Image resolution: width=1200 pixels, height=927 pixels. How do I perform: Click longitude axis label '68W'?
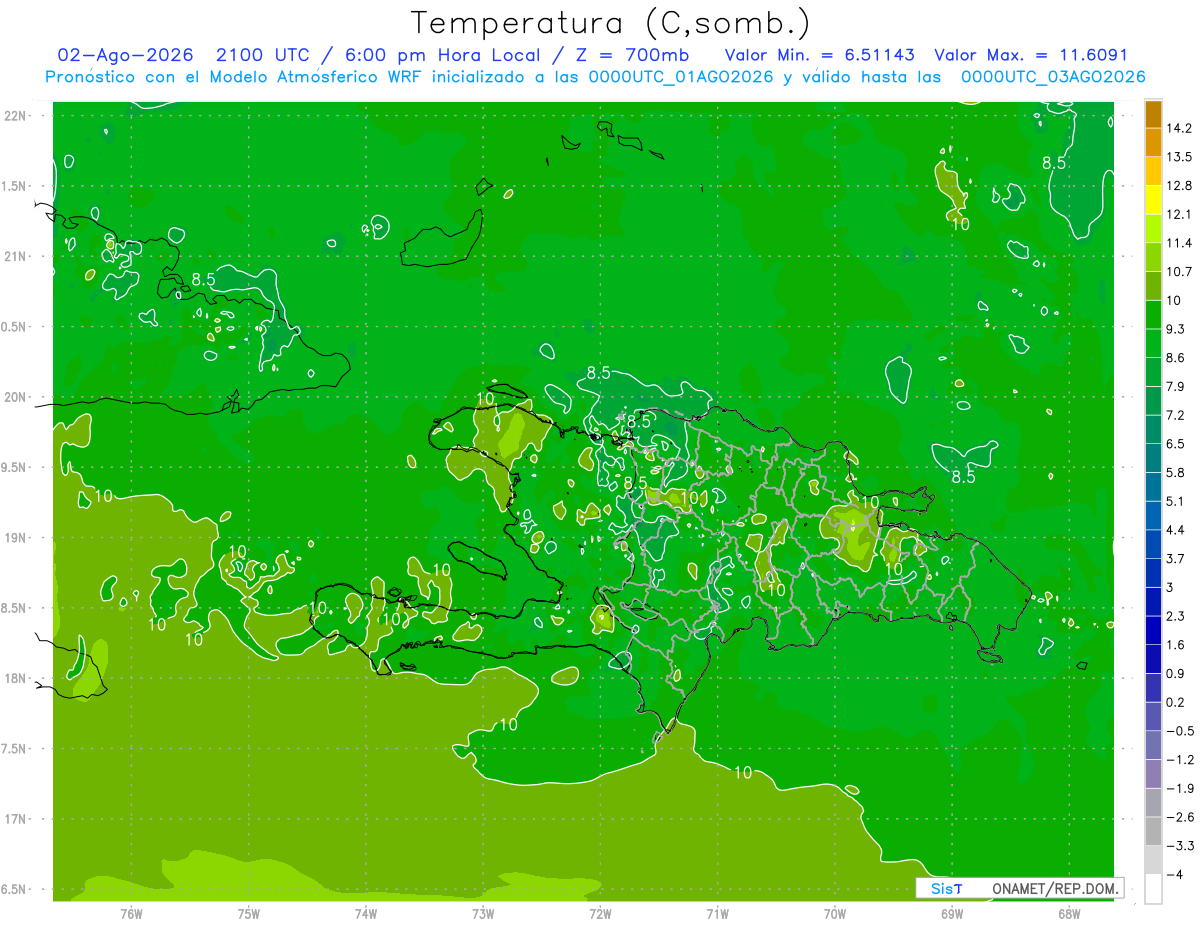pyautogui.click(x=1069, y=914)
